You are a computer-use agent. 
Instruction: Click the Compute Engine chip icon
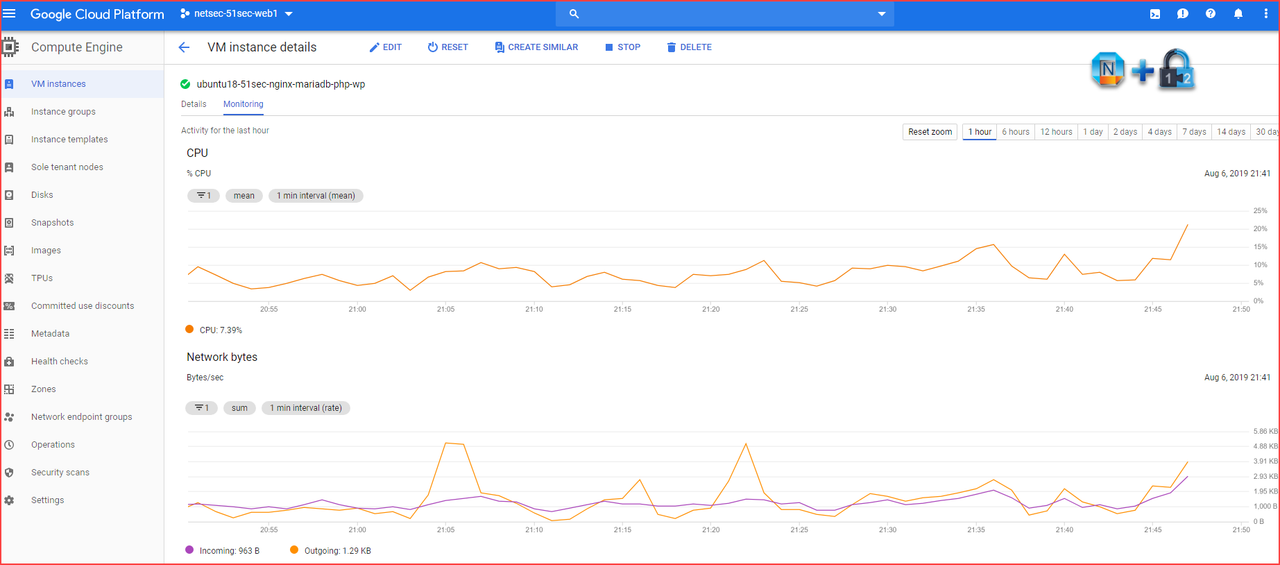pos(10,47)
